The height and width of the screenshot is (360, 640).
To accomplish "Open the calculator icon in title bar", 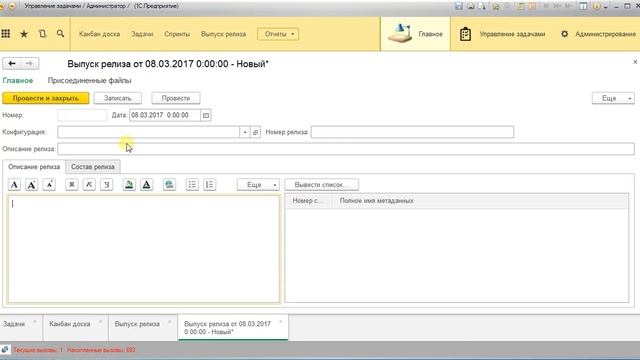I will coord(520,6).
